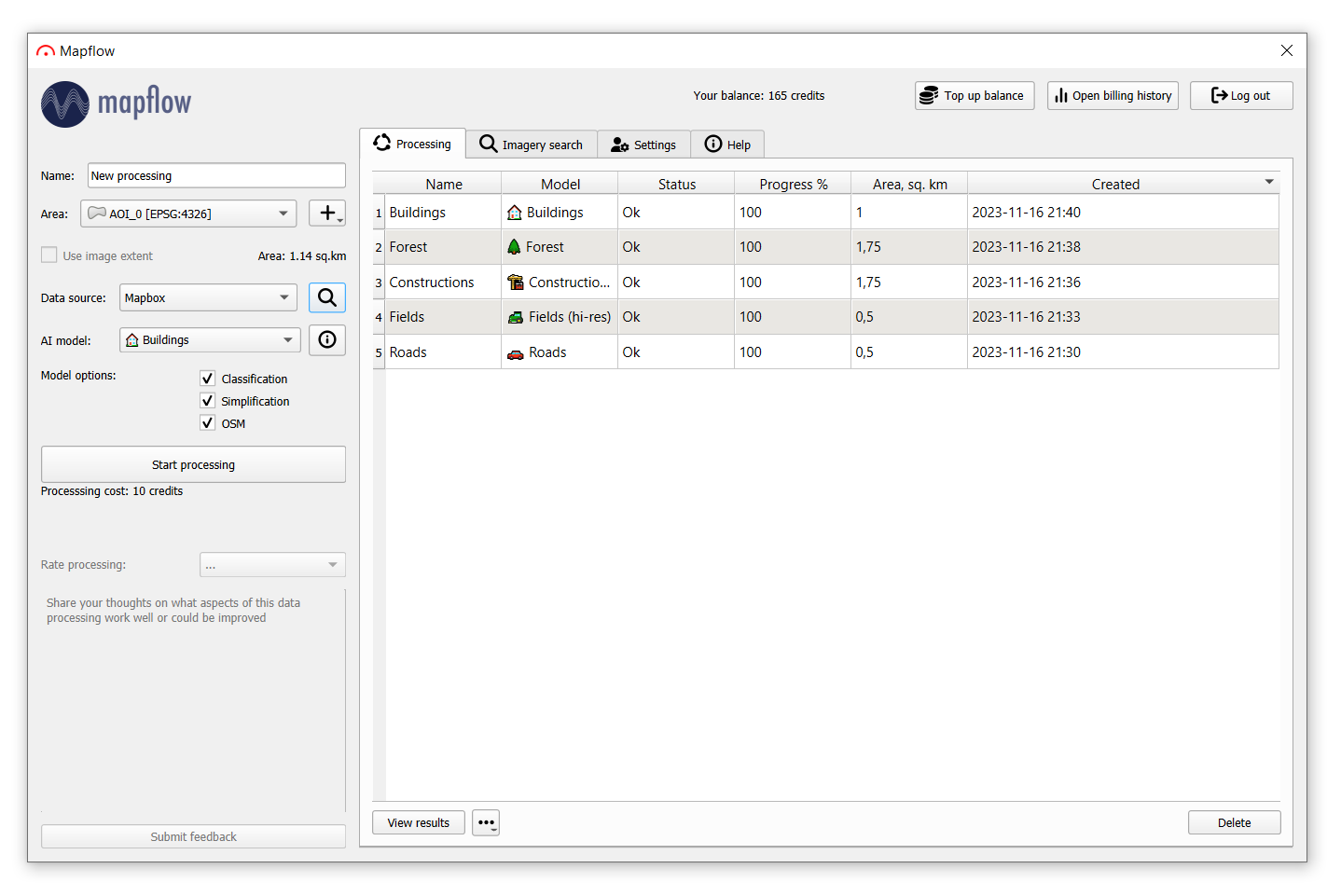Click the Model column header
The width and height of the screenshot is (1341, 896).
560,184
